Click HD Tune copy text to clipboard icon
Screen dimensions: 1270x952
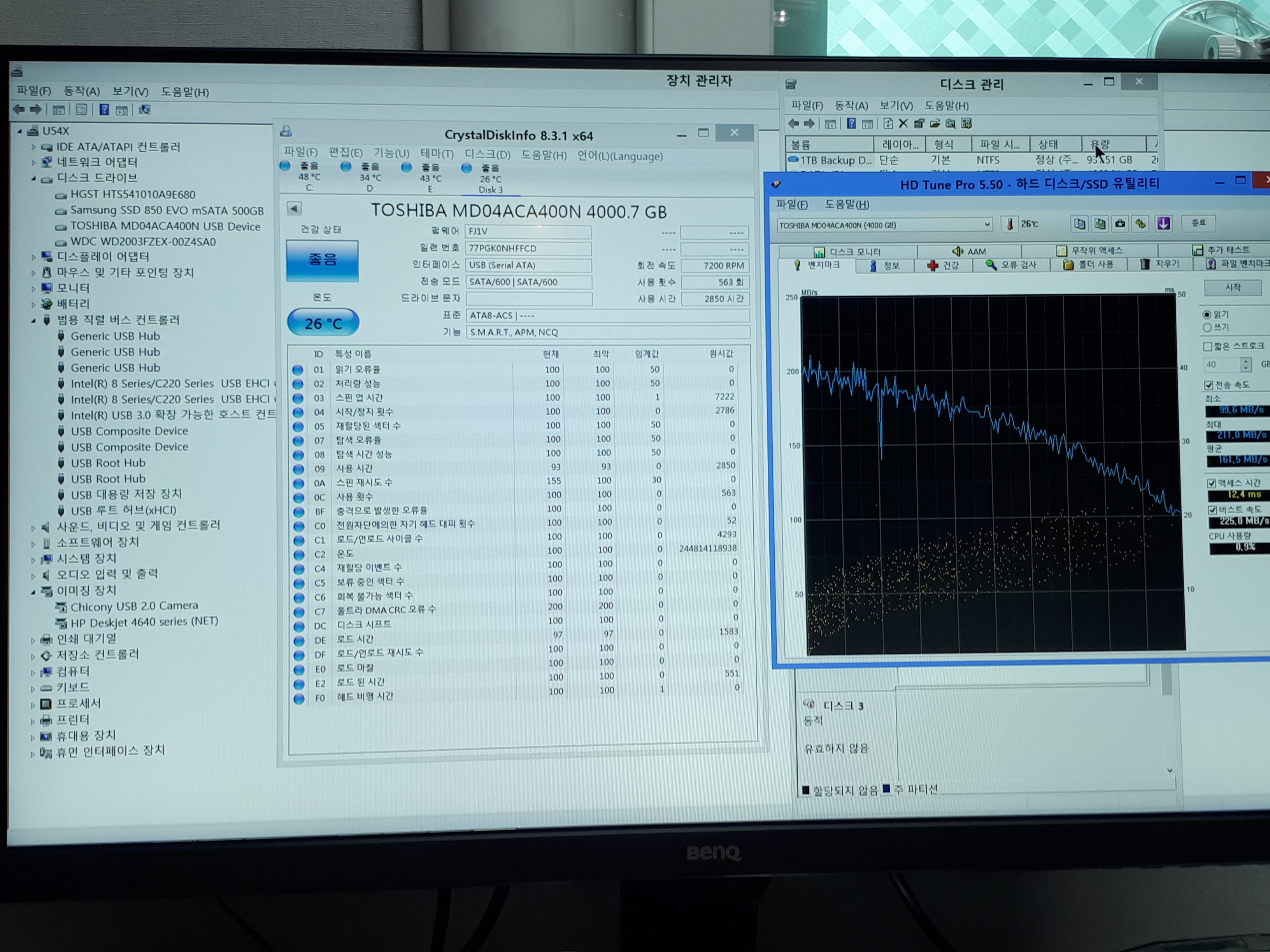coord(1079,224)
